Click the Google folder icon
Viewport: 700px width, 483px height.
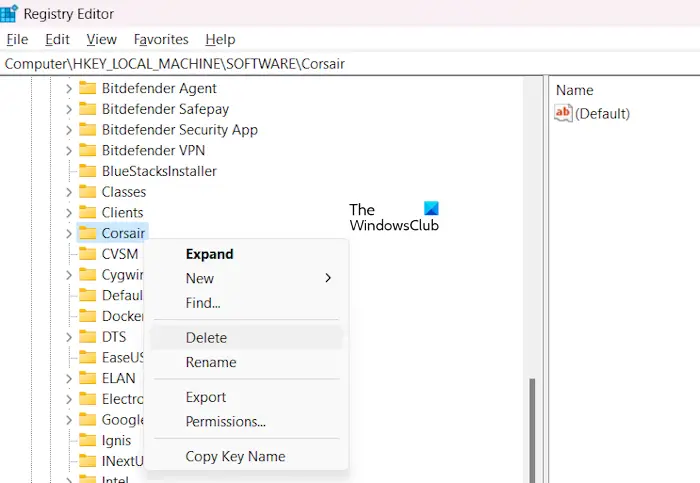[x=88, y=419]
